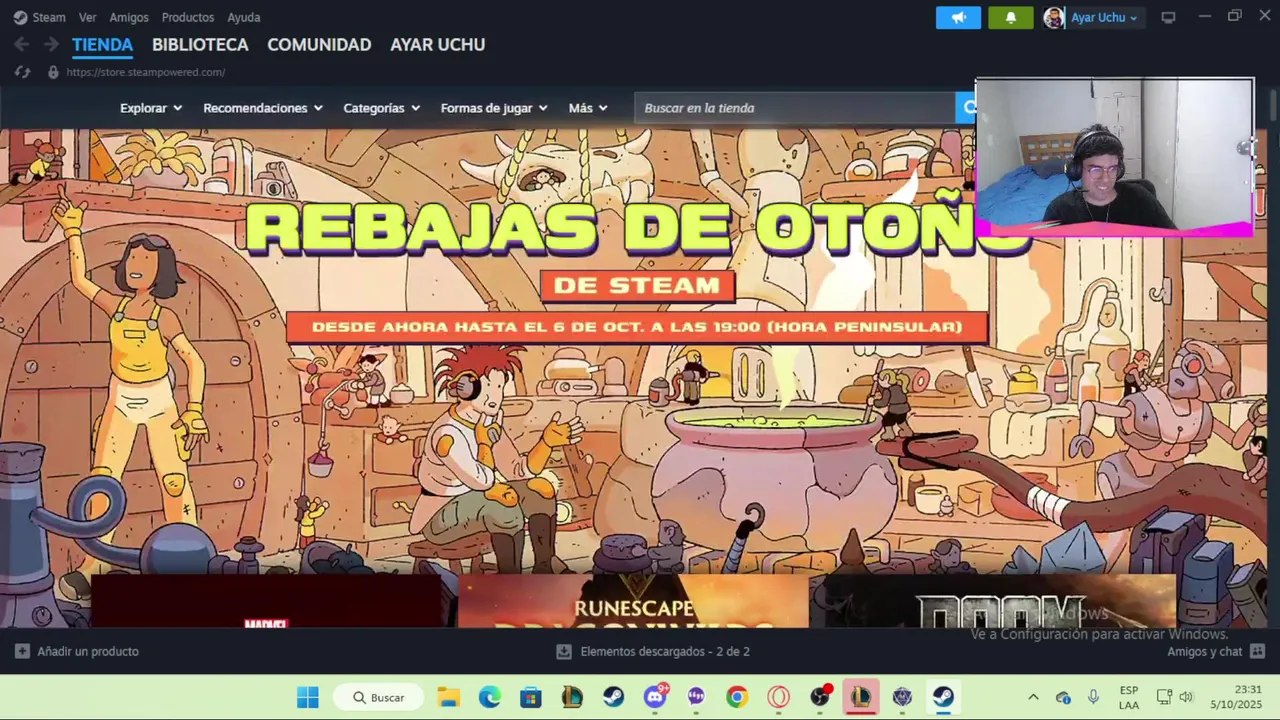Open the volume tray icon
The width and height of the screenshot is (1280, 720).
click(1186, 697)
